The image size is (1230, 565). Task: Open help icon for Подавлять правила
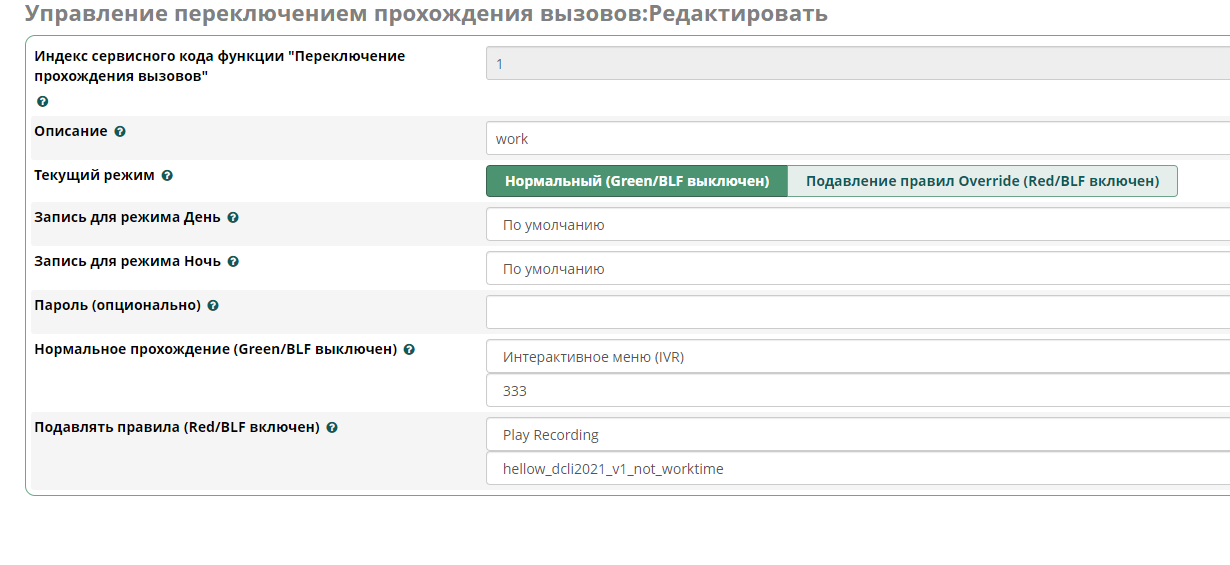click(x=332, y=428)
